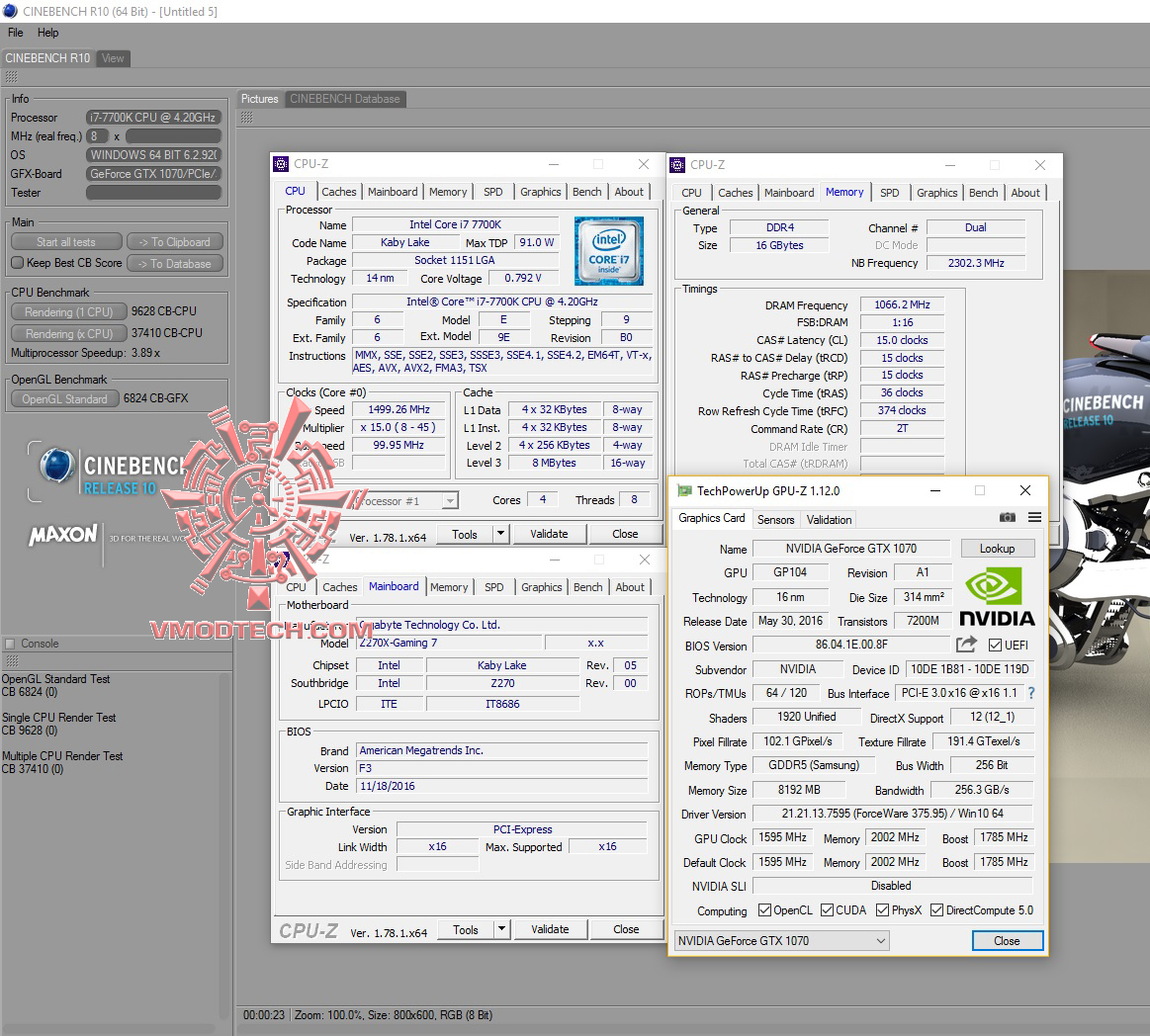Click the Lookup button in GPU-Z
Image resolution: width=1150 pixels, height=1036 pixels.
[998, 548]
